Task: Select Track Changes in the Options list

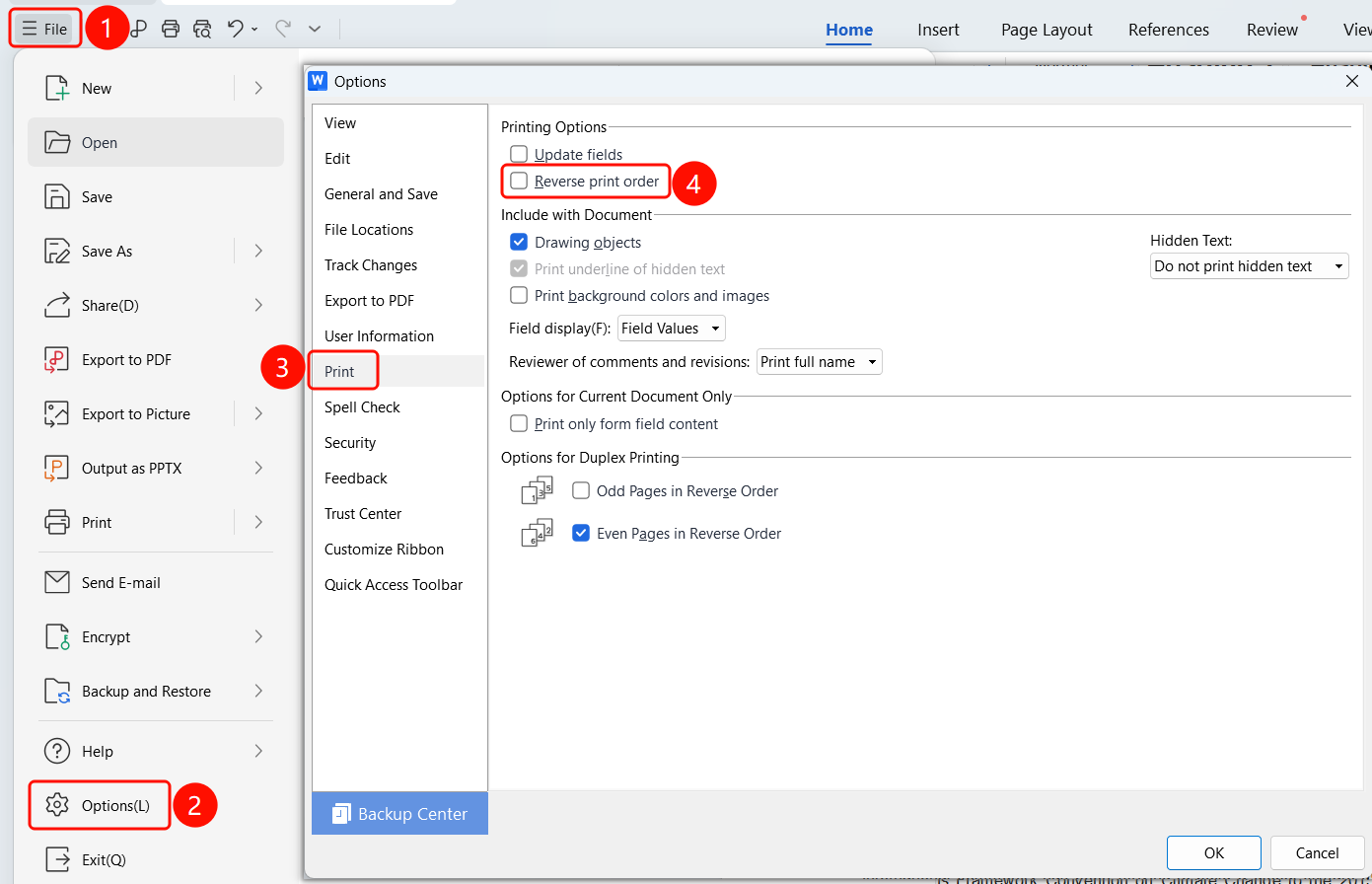Action: click(398, 264)
